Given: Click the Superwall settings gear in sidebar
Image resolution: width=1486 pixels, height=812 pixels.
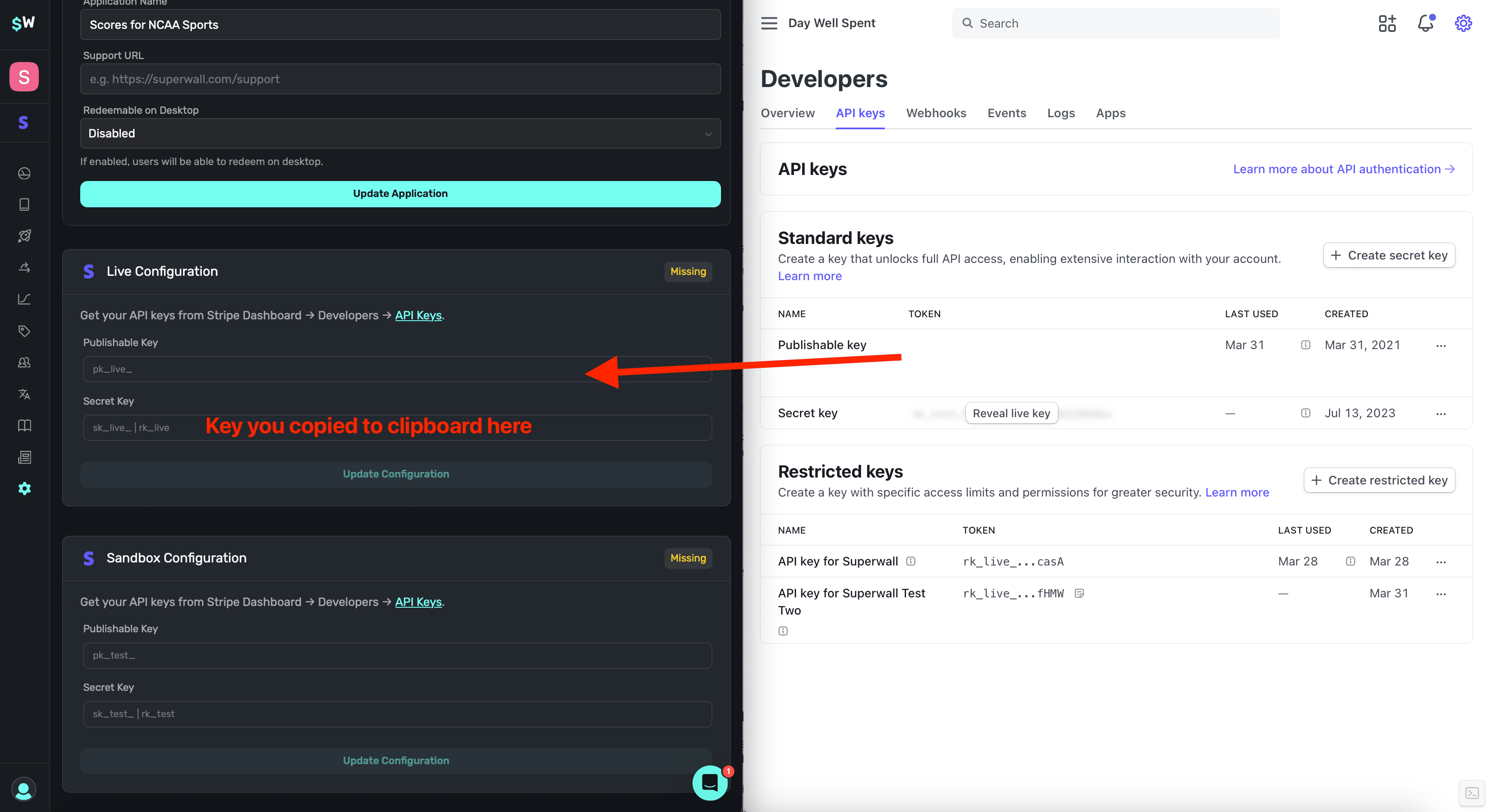Looking at the screenshot, I should [x=24, y=488].
